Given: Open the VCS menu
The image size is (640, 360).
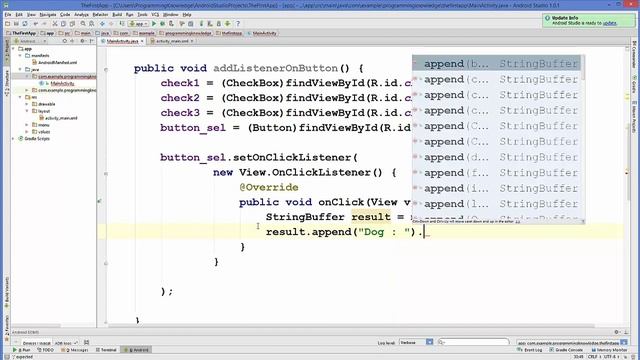Looking at the screenshot, I should coord(155,14).
